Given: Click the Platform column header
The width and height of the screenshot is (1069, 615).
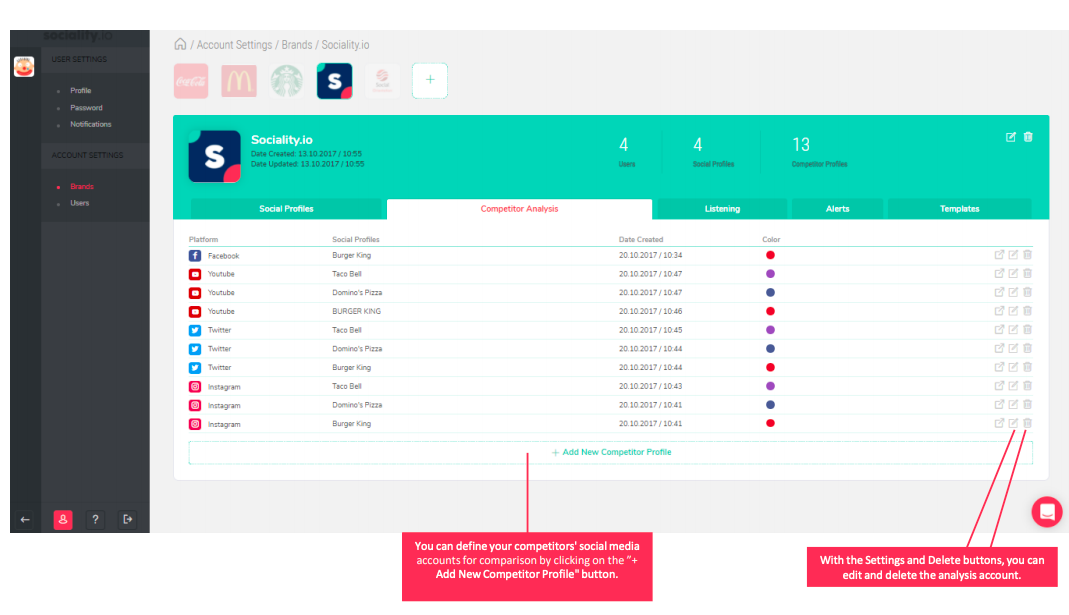Looking at the screenshot, I should click(203, 239).
